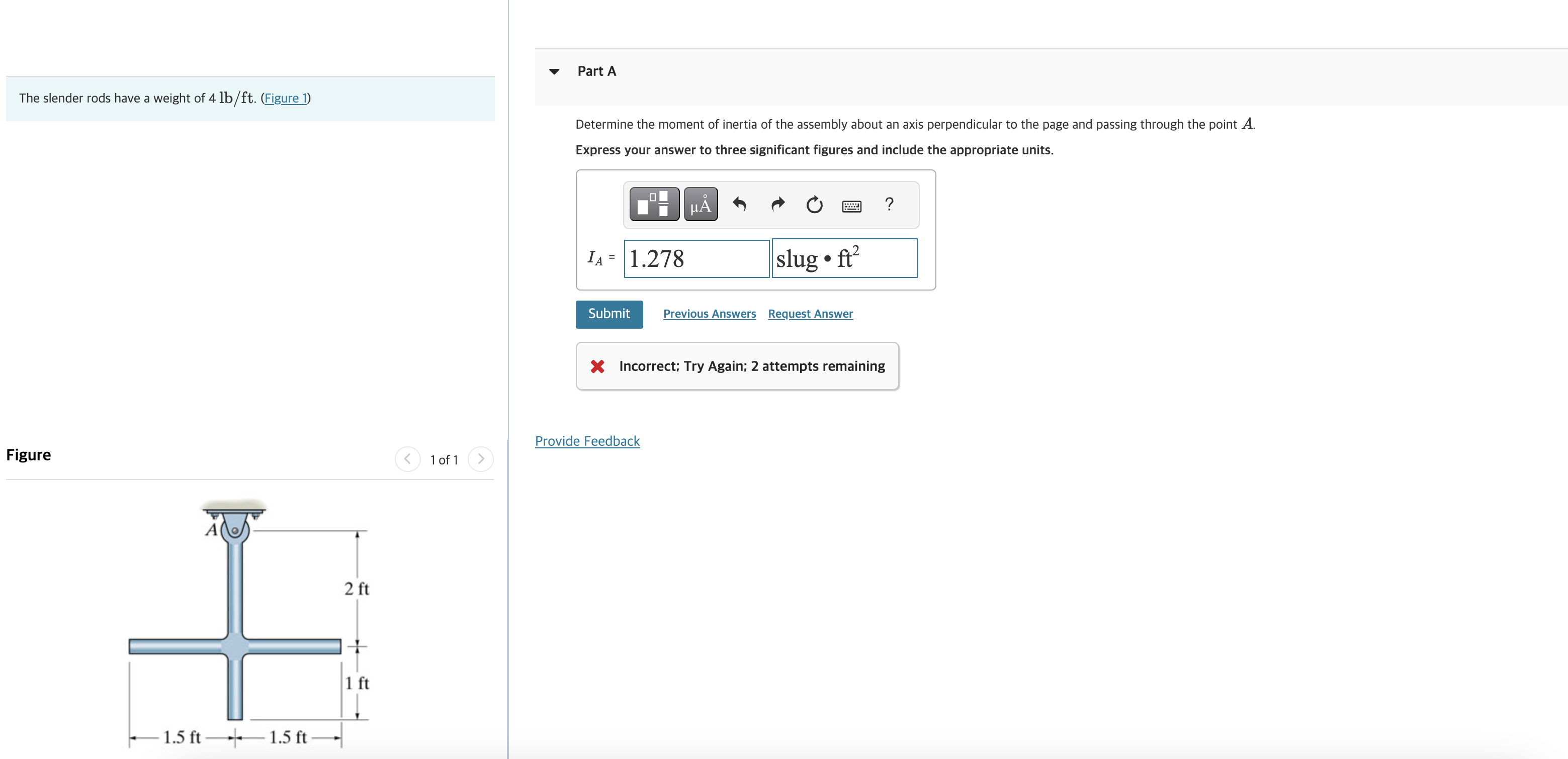The image size is (1568, 759).
Task: Submit the answer
Action: 608,314
